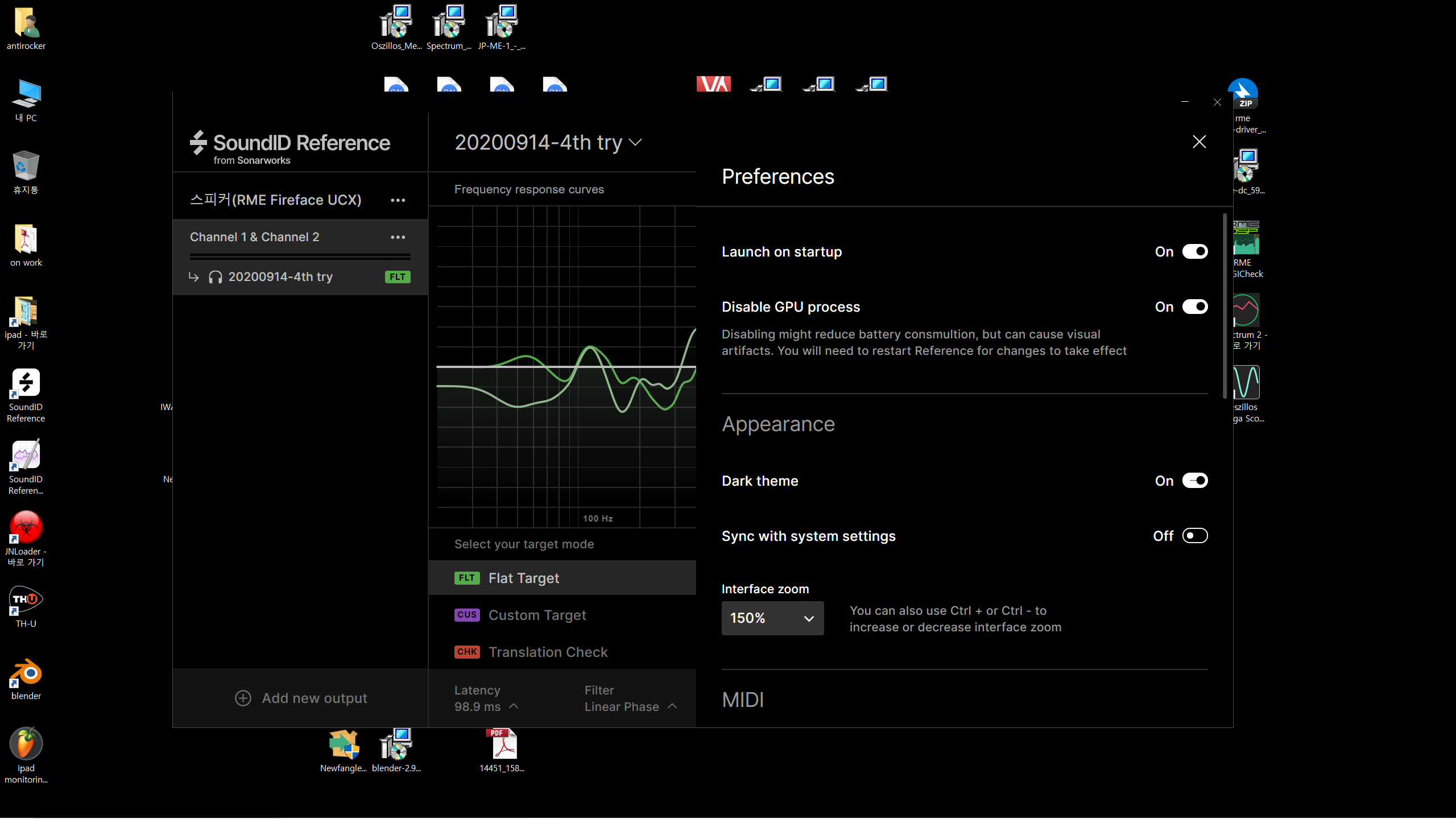This screenshot has height=819, width=1456.
Task: Launch the JNLoader shortcut
Action: coord(26,539)
